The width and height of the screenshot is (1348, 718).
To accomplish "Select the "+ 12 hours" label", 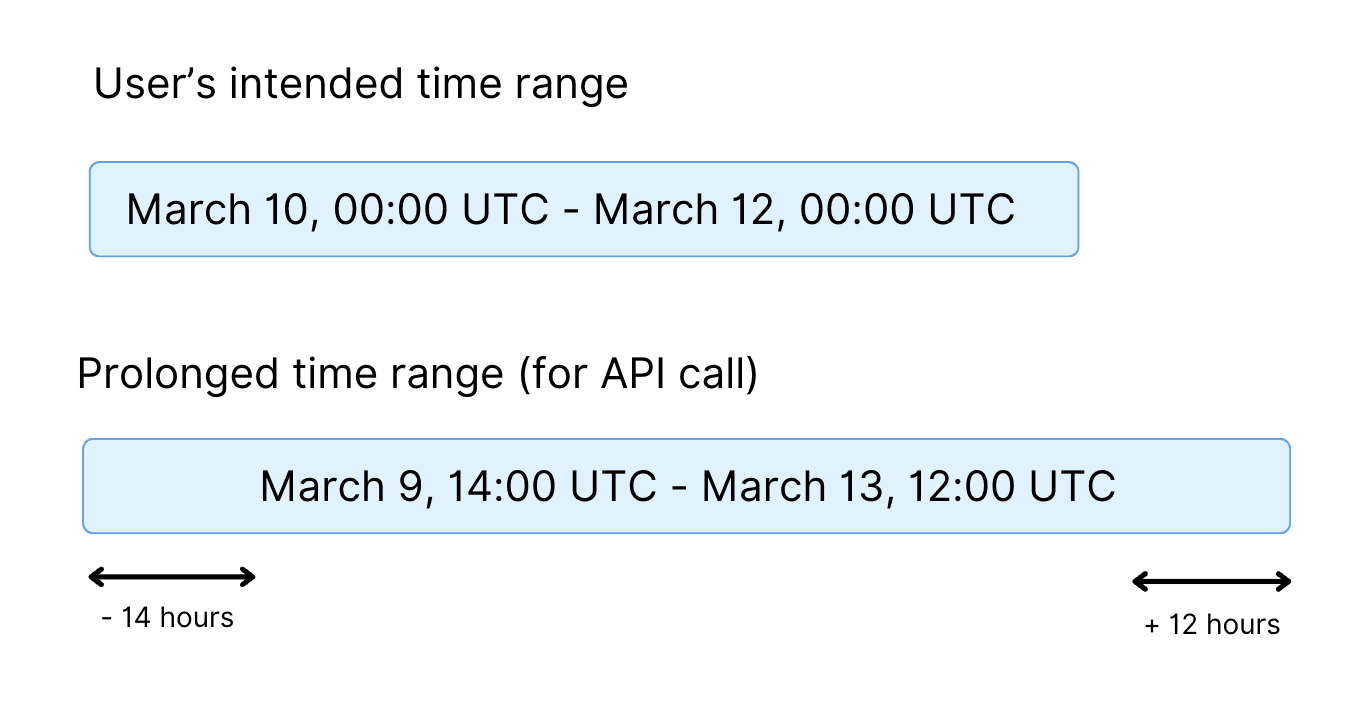I will click(x=1212, y=625).
